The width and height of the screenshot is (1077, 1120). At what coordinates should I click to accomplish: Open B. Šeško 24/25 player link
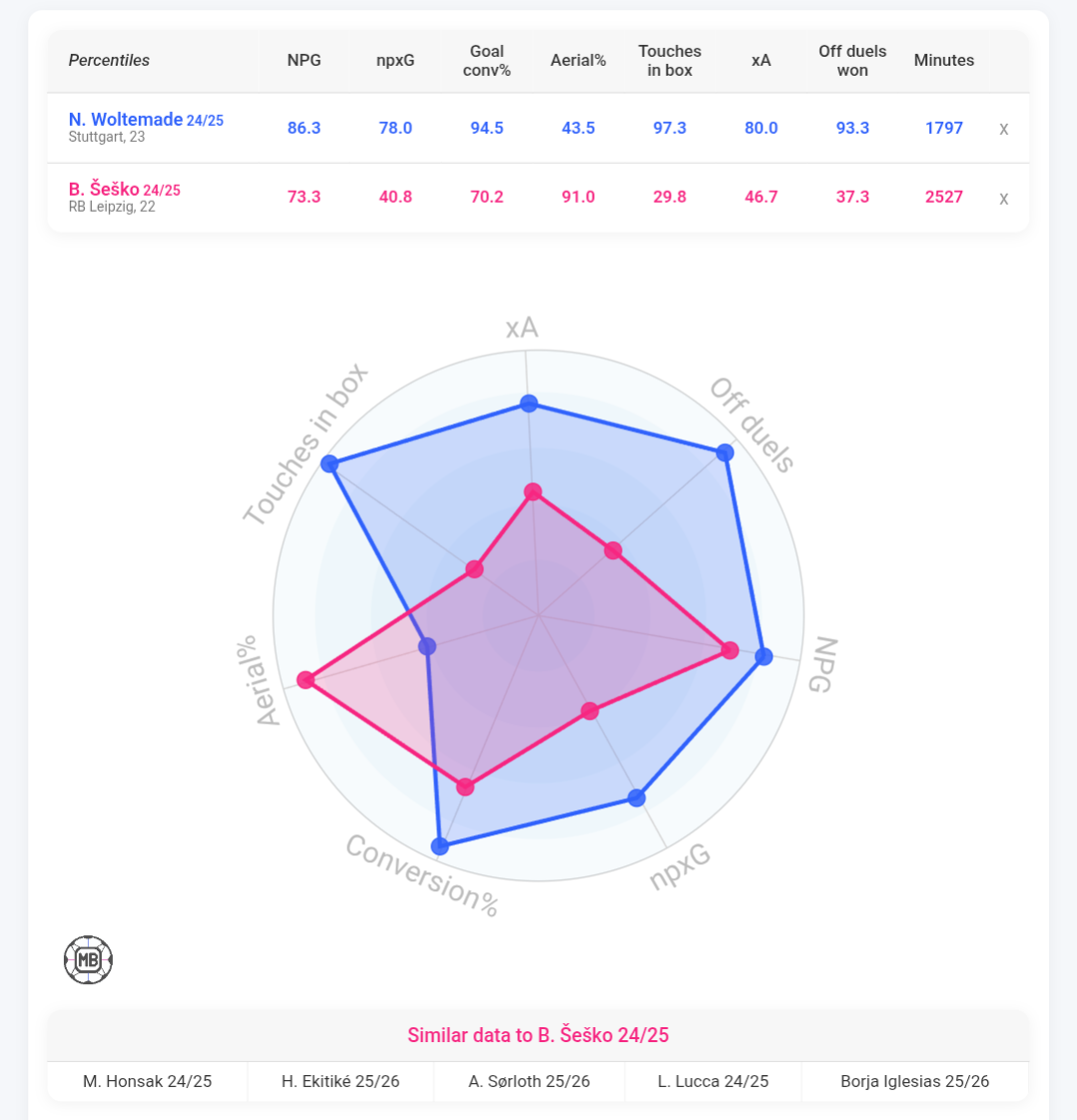click(x=124, y=190)
